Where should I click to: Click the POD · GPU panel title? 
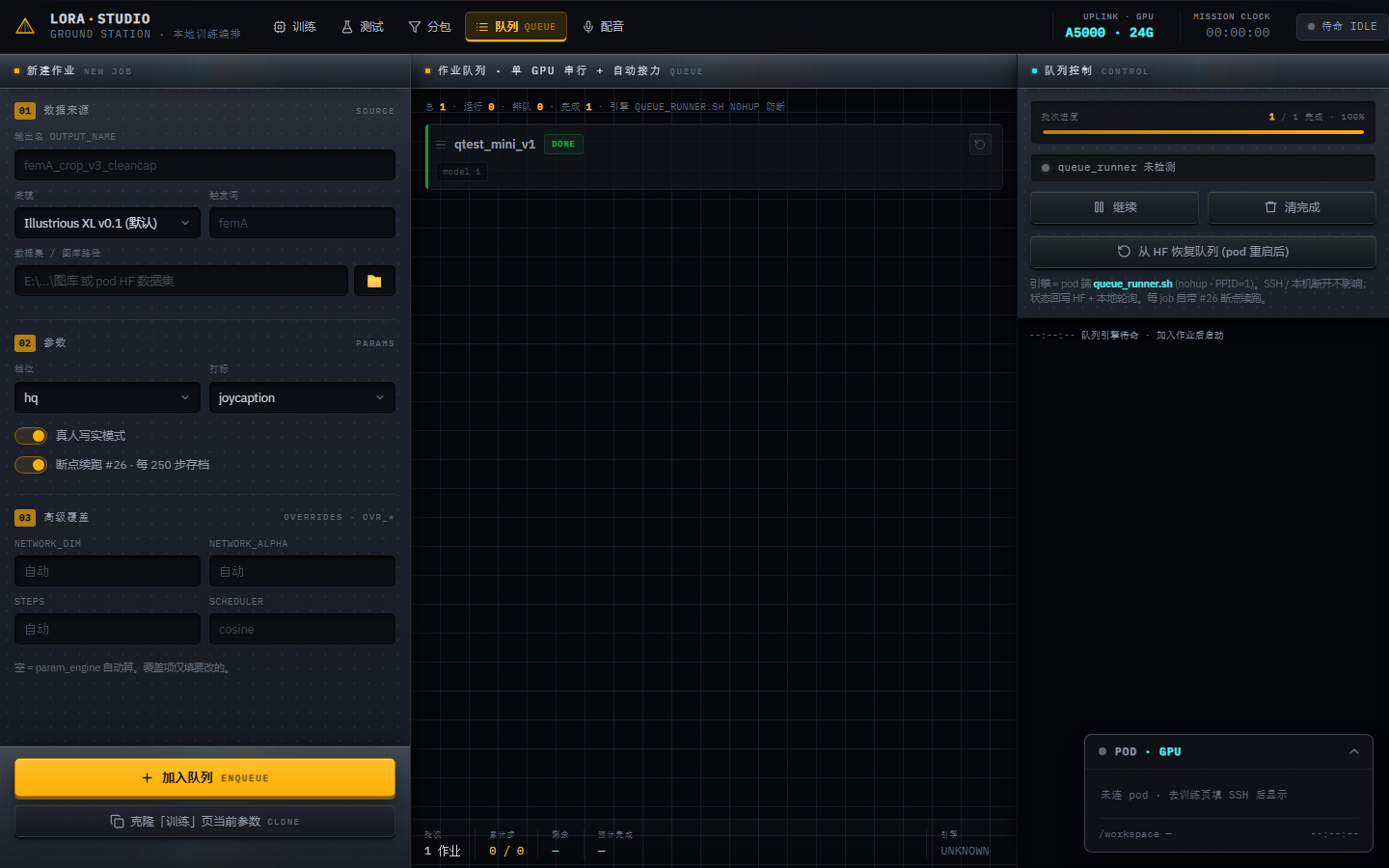[x=1148, y=751]
